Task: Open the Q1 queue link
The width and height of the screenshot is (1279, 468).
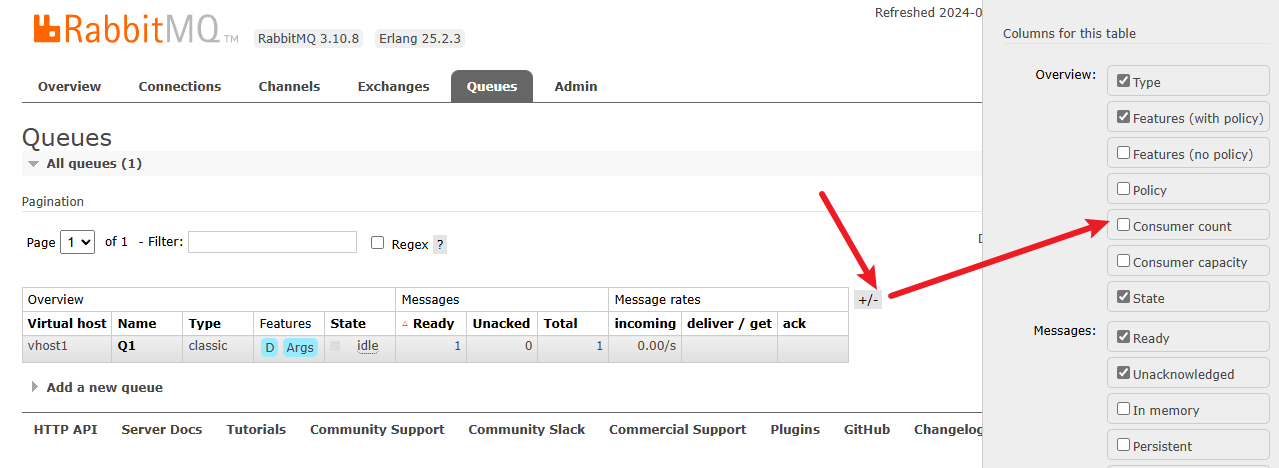Action: (x=126, y=347)
